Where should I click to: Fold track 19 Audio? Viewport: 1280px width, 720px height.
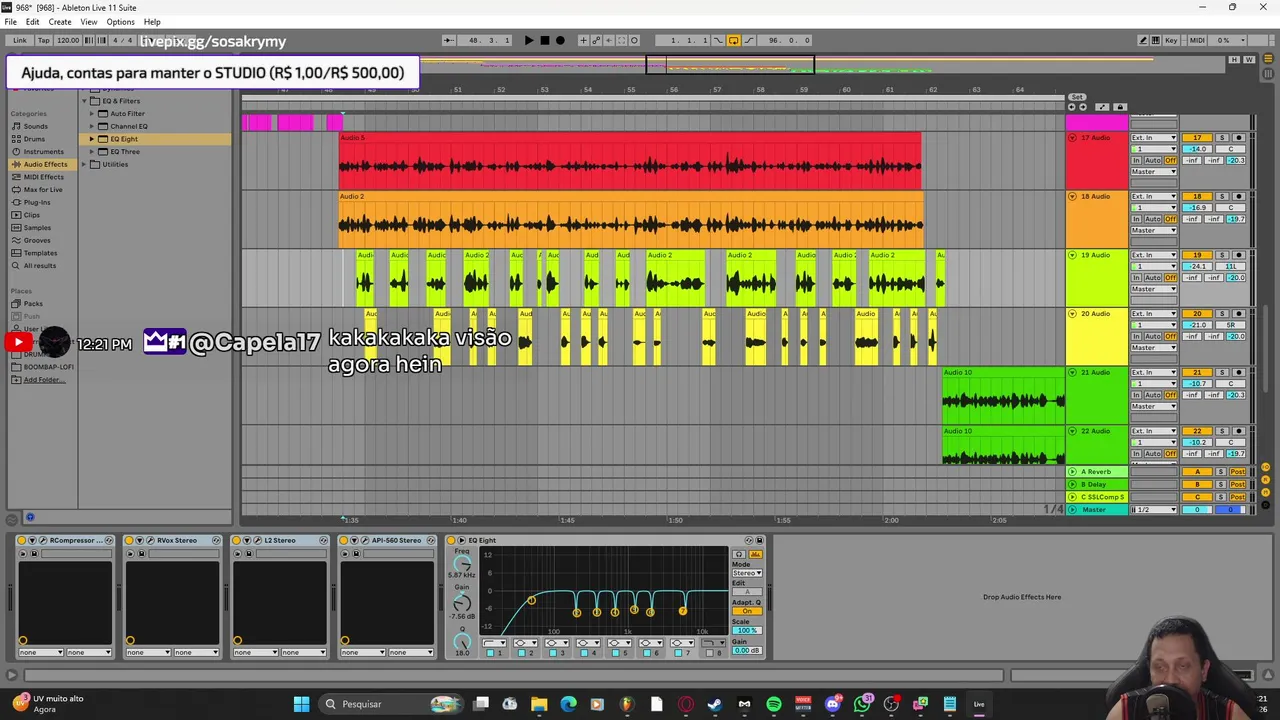click(1072, 255)
